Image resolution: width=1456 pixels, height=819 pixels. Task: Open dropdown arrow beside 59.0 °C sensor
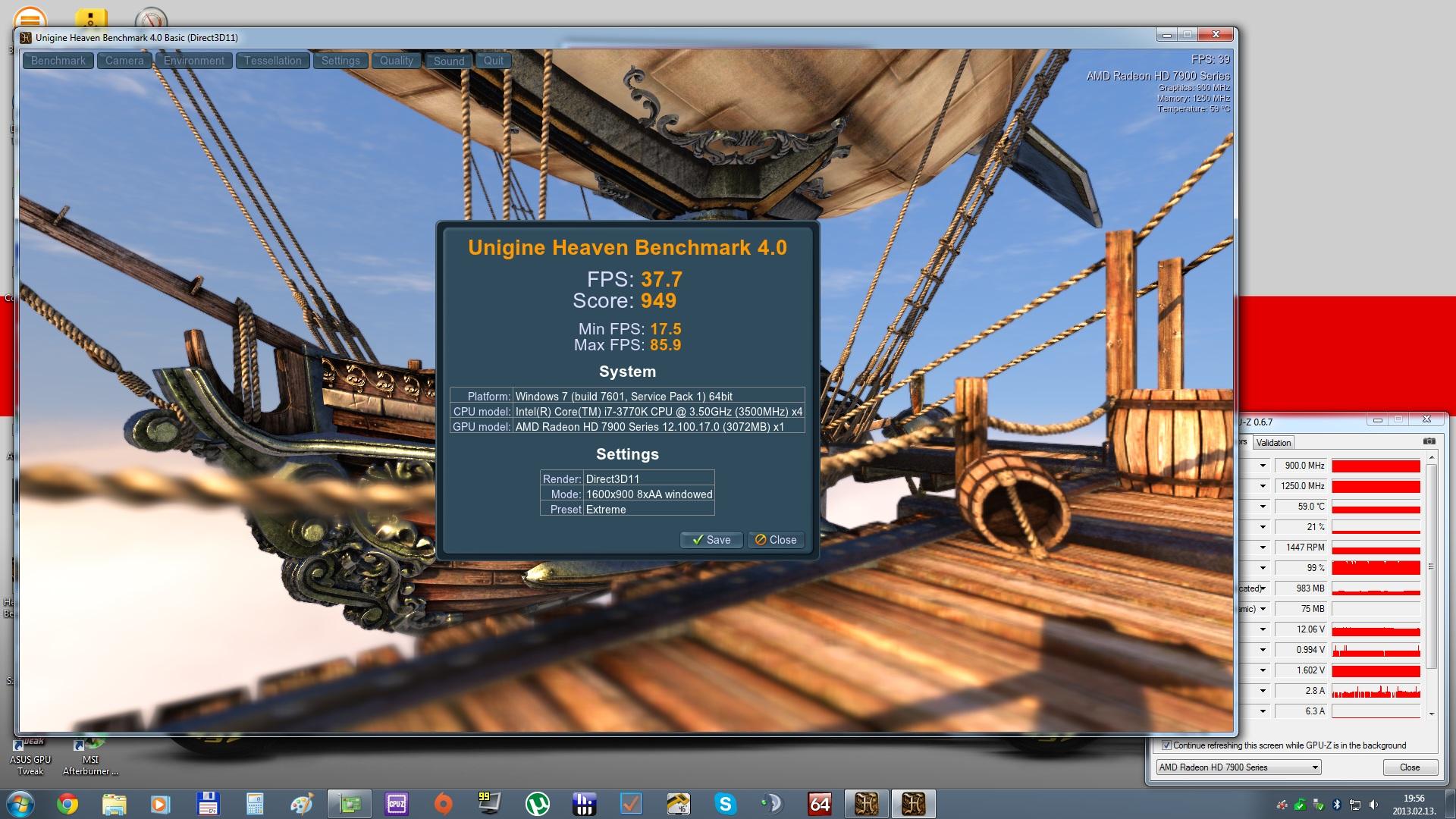[x=1263, y=507]
